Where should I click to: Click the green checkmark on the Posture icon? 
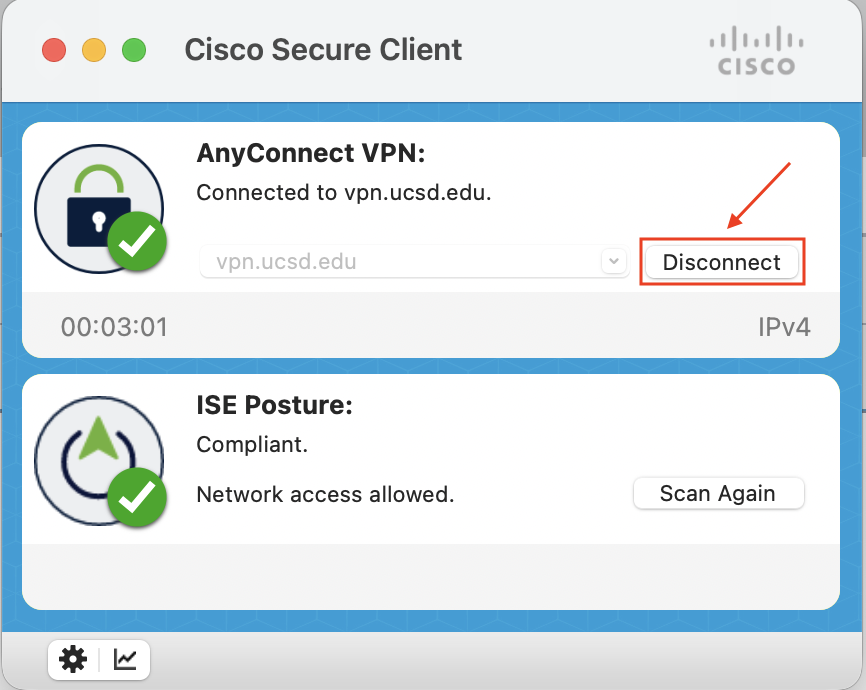click(x=137, y=498)
